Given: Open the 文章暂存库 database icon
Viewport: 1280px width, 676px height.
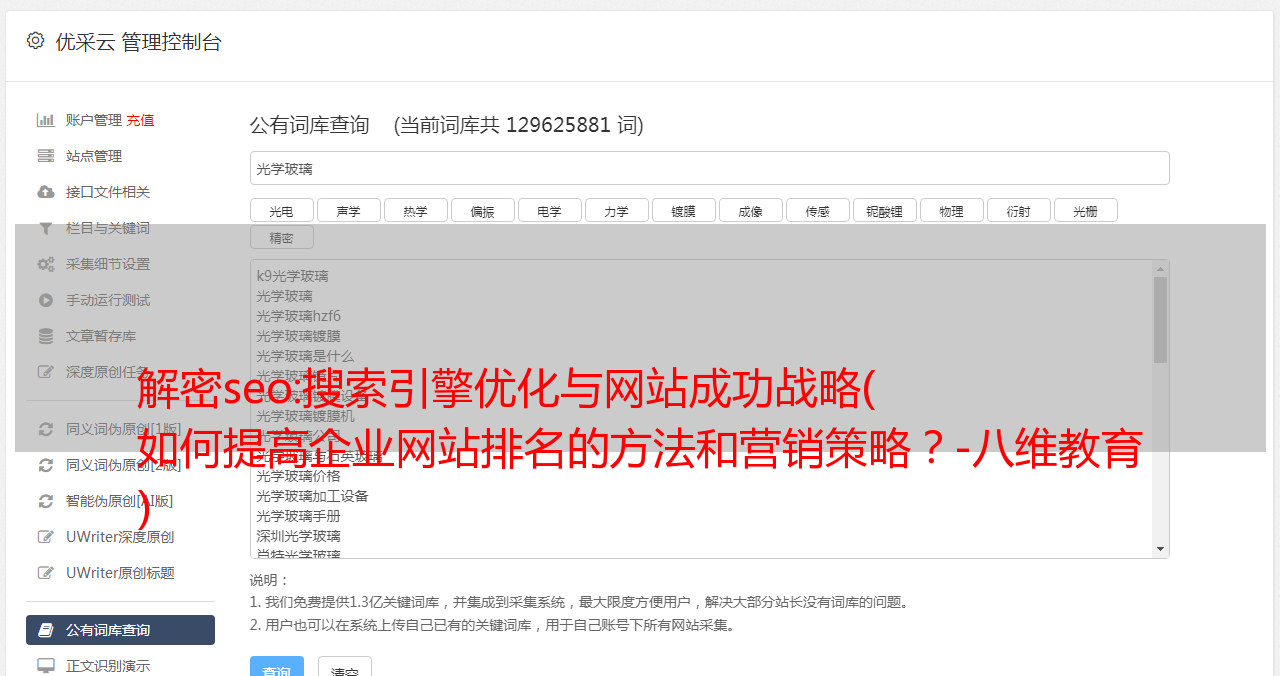Looking at the screenshot, I should (x=46, y=336).
